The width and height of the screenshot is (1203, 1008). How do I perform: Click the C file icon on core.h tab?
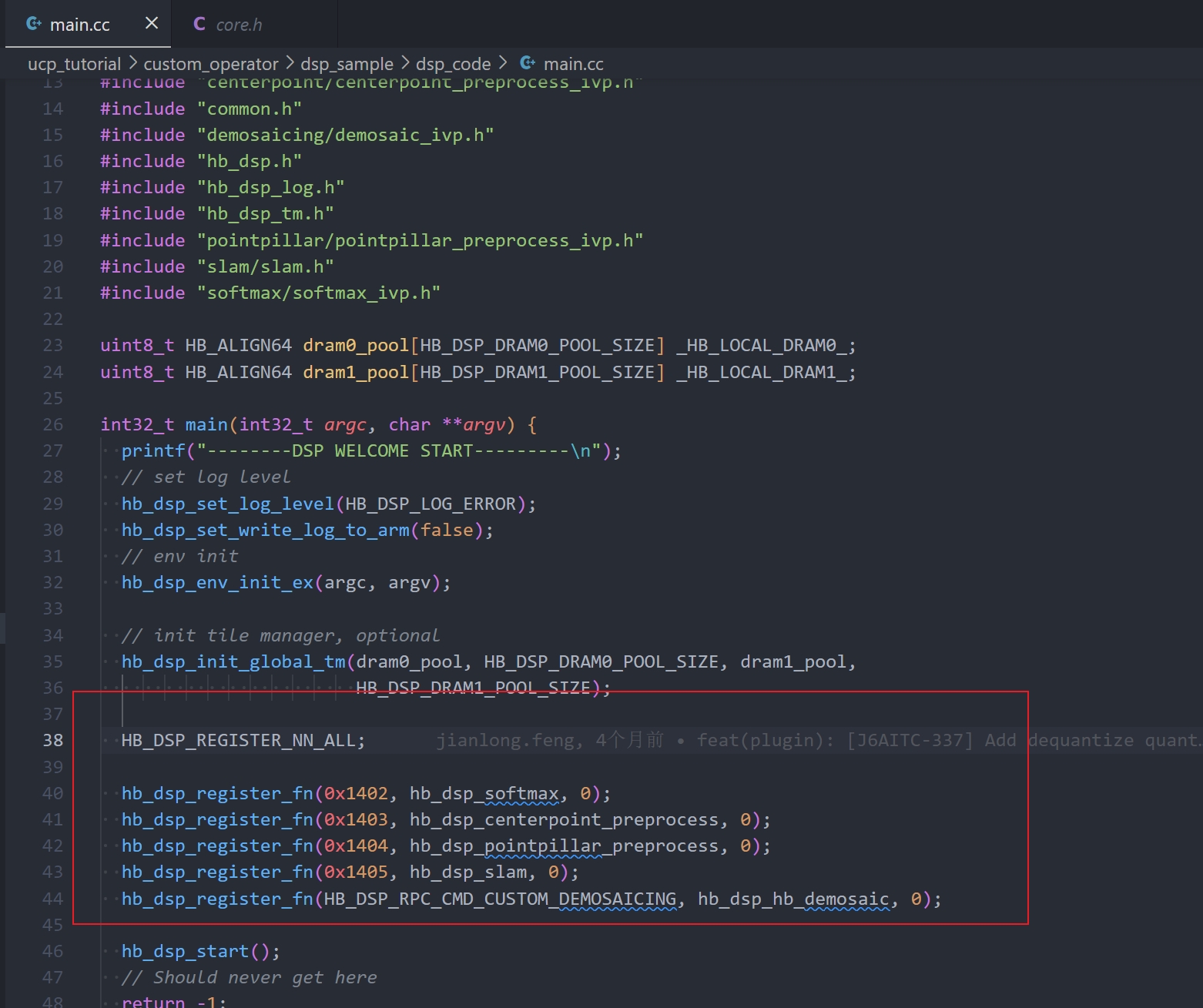199,24
